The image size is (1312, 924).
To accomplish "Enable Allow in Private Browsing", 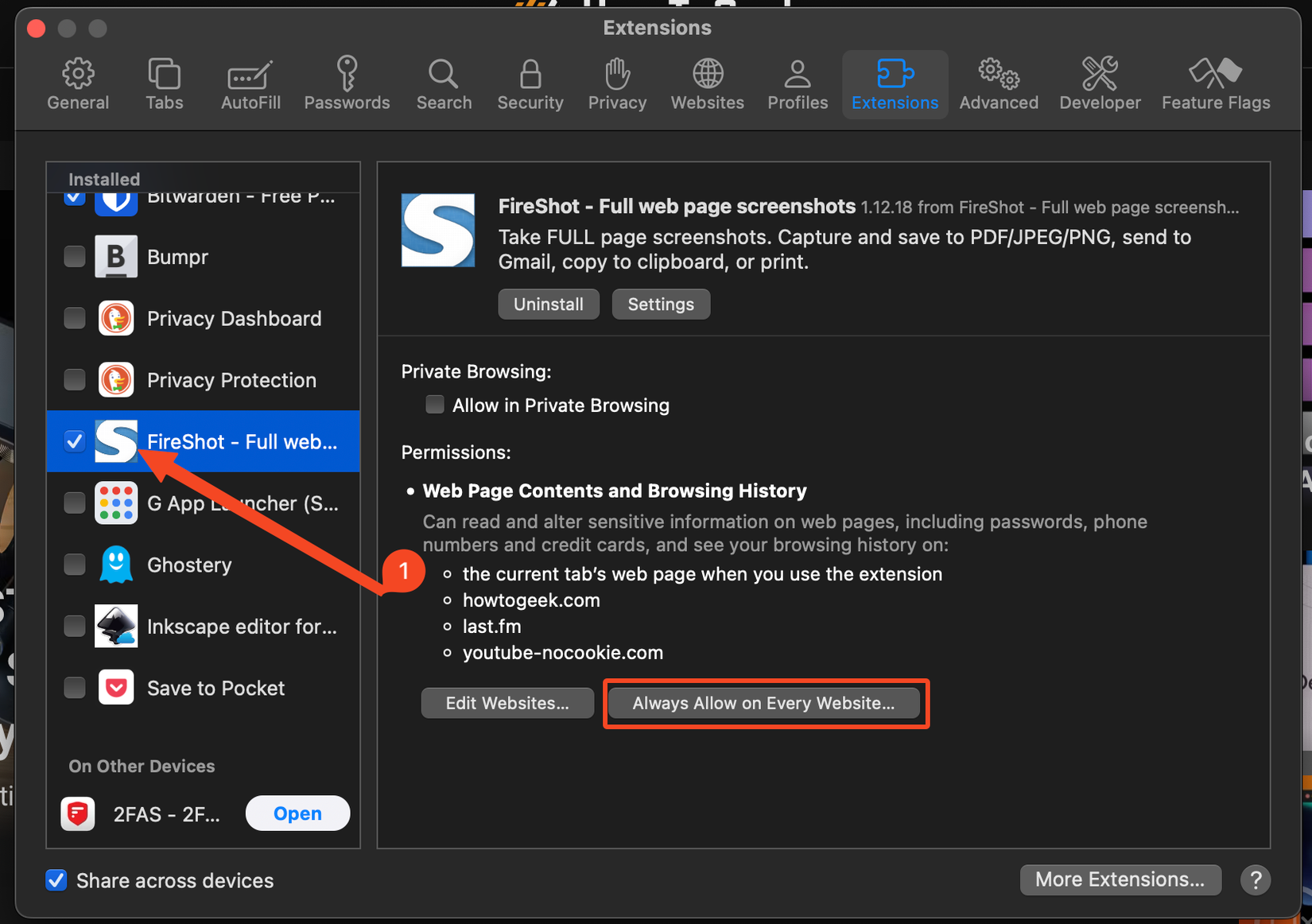I will pyautogui.click(x=435, y=404).
